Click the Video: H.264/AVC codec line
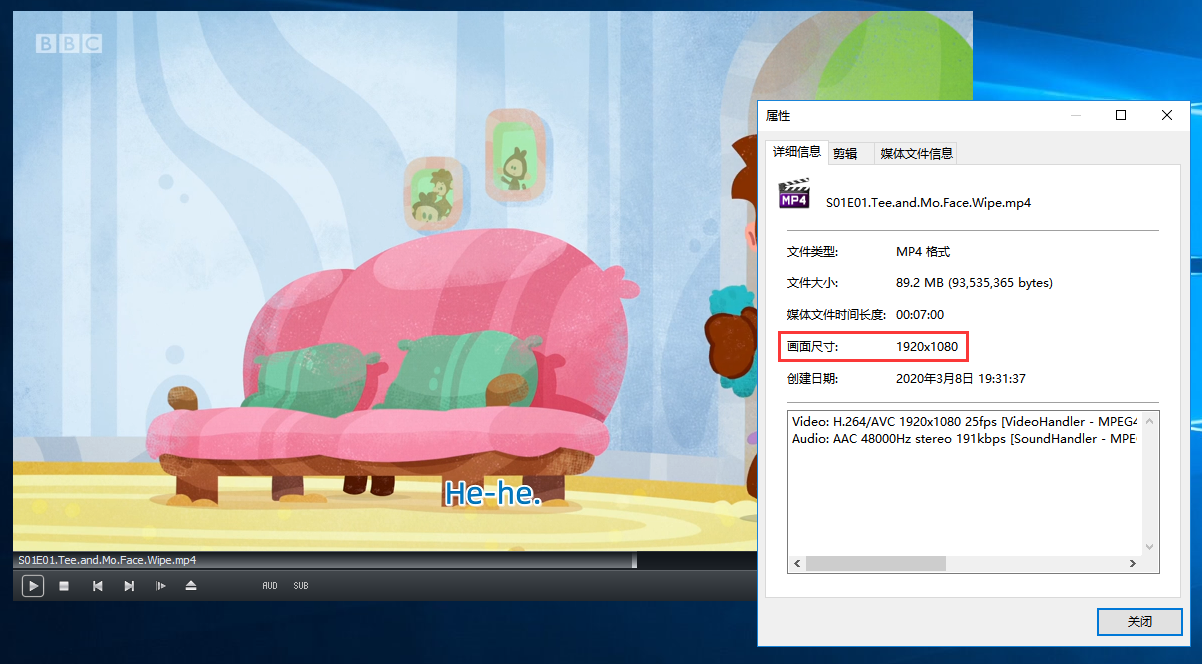Screen dimensions: 1202x664 click(964, 421)
